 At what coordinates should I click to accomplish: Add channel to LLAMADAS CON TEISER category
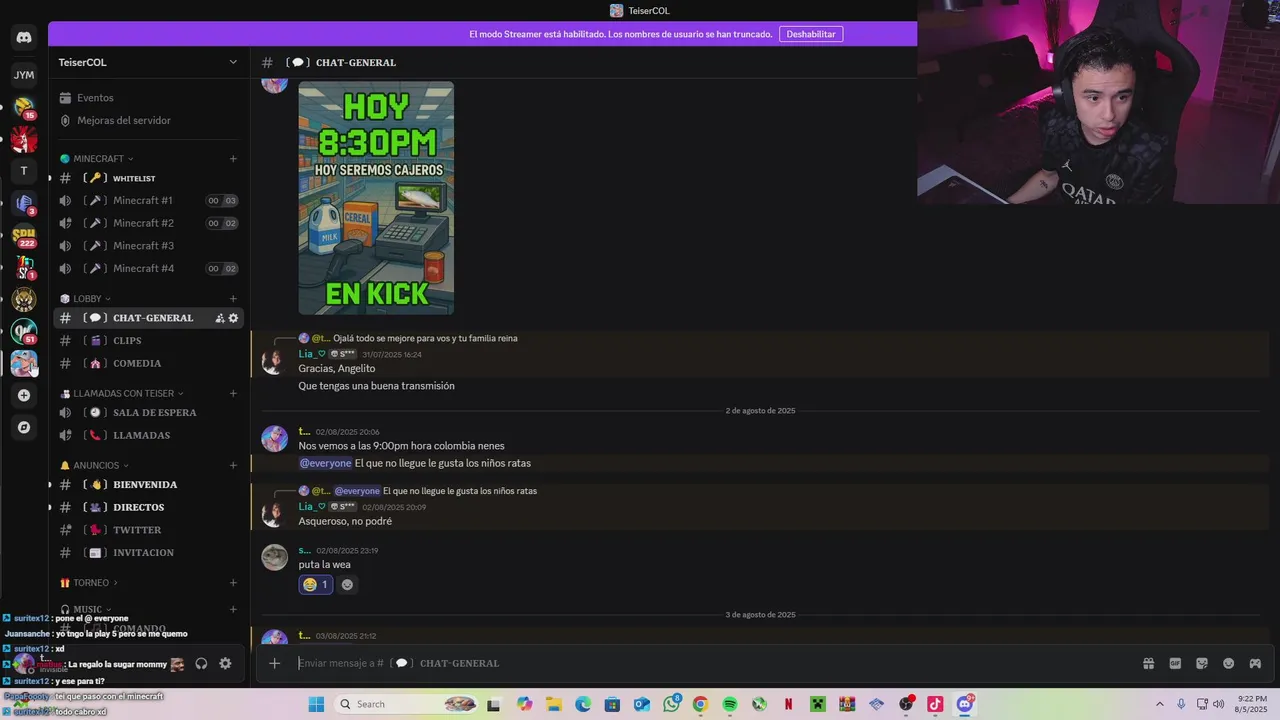point(233,394)
